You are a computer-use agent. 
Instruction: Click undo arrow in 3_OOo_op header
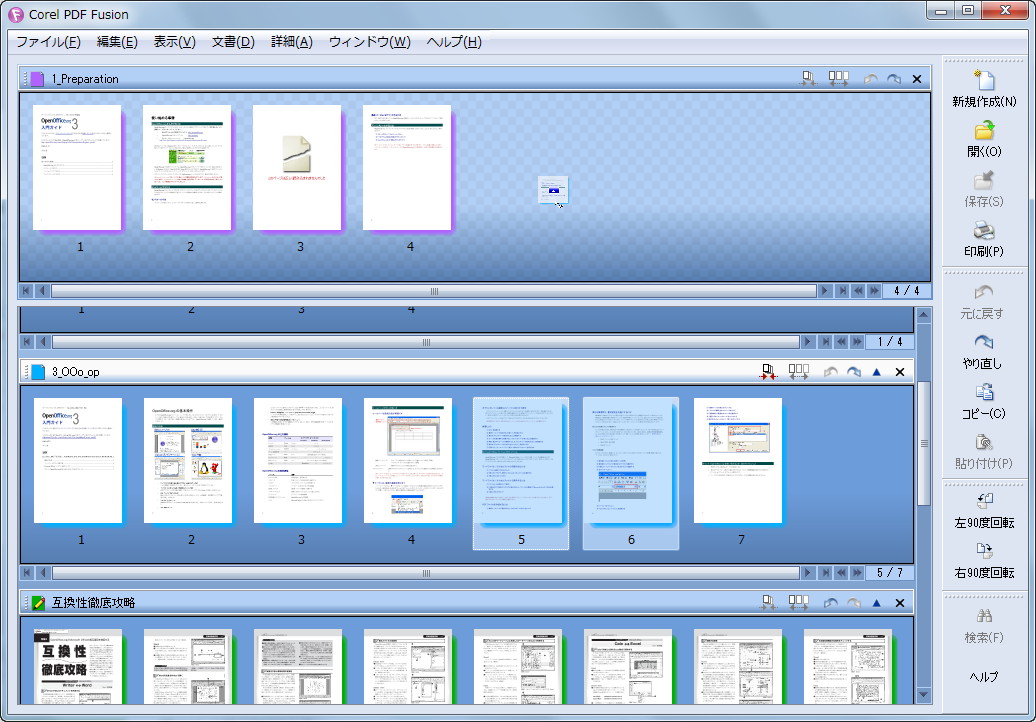[x=831, y=372]
